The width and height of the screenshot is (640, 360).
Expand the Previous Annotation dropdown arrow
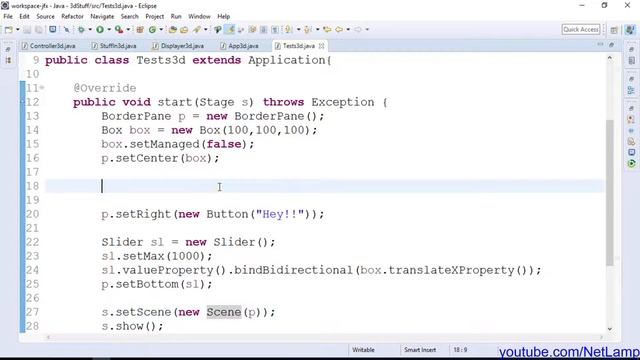click(x=318, y=29)
